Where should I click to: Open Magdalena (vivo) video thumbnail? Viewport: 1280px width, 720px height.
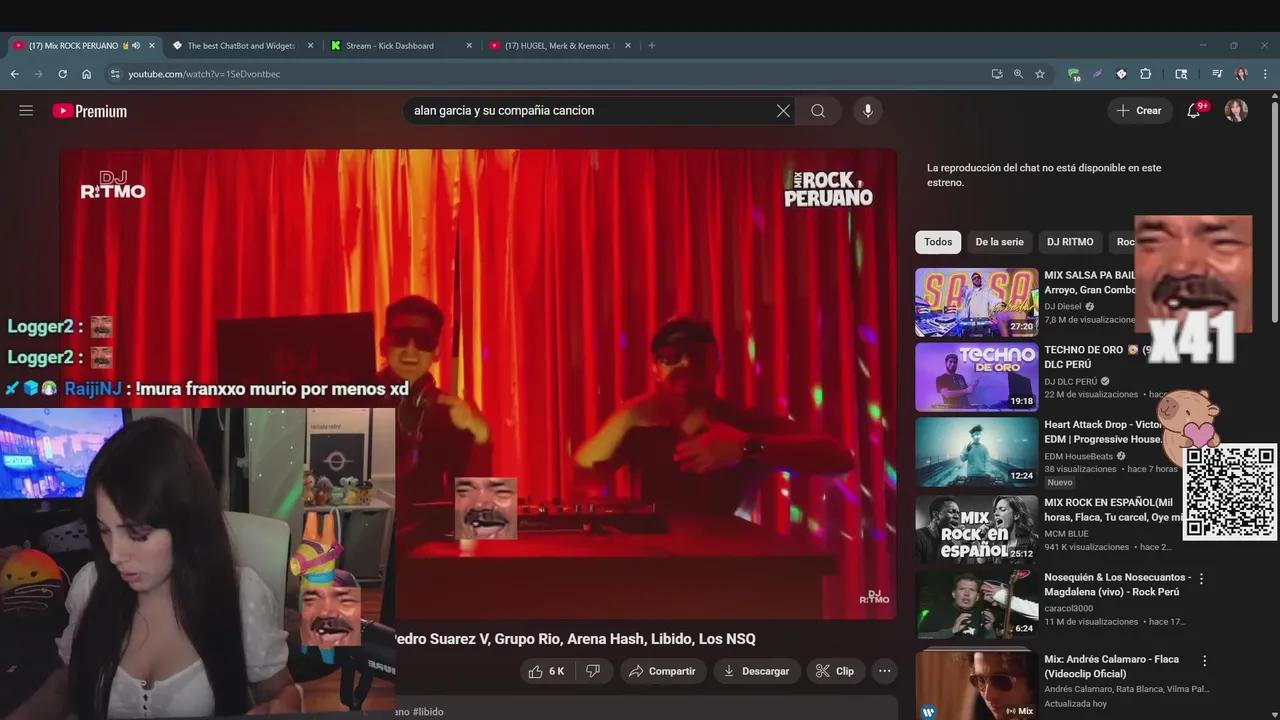click(977, 604)
